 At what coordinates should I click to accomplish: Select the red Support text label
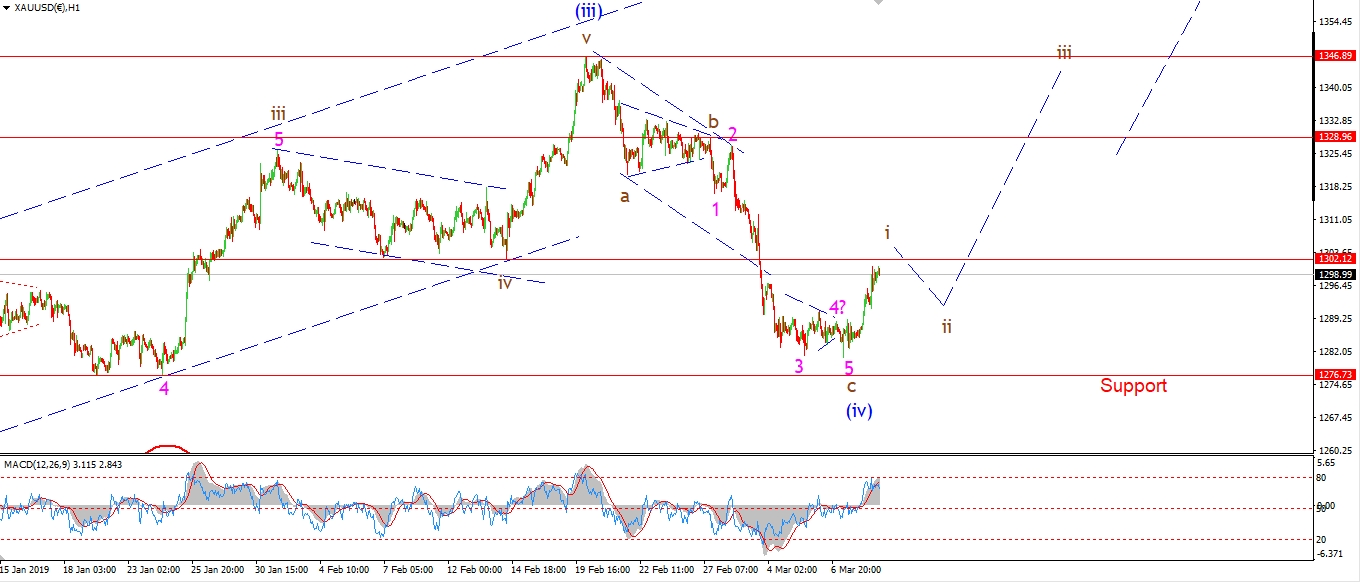click(1133, 386)
